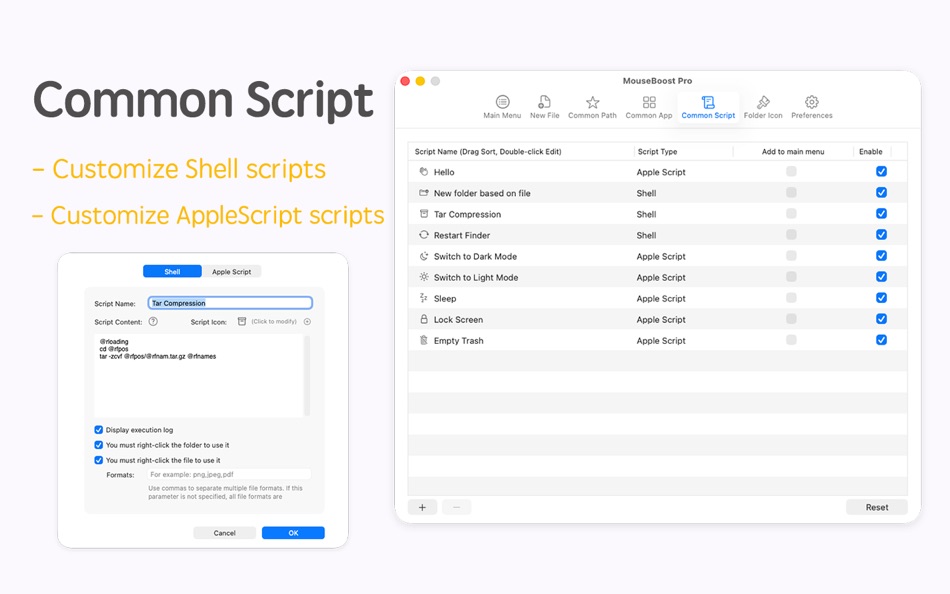Click Apple Script type cell for Hello
The height and width of the screenshot is (594, 950).
coord(661,172)
